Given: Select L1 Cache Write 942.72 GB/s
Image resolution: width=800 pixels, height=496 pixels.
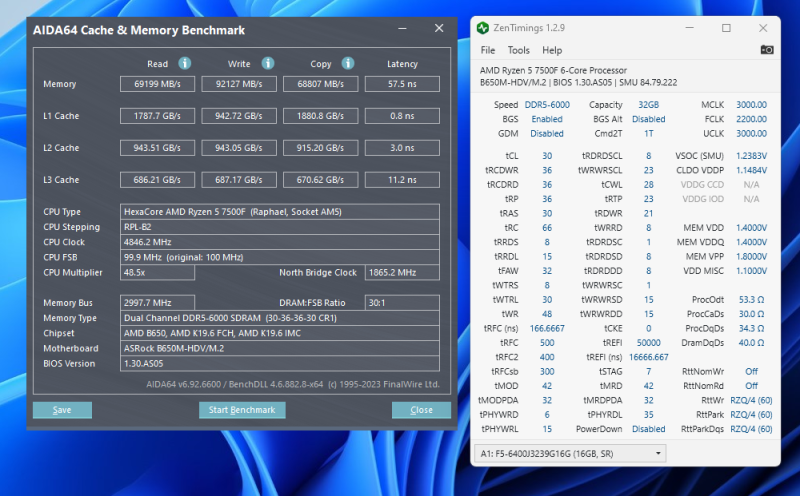Looking at the screenshot, I should point(239,116).
